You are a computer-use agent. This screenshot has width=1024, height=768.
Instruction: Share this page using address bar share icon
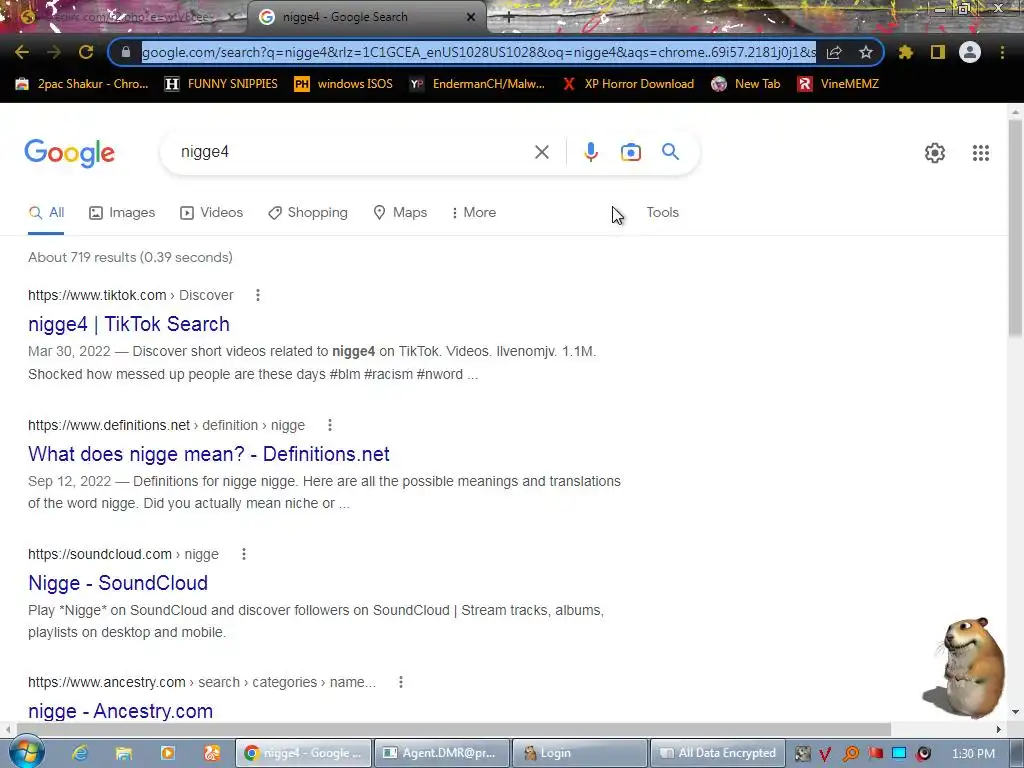pos(834,52)
